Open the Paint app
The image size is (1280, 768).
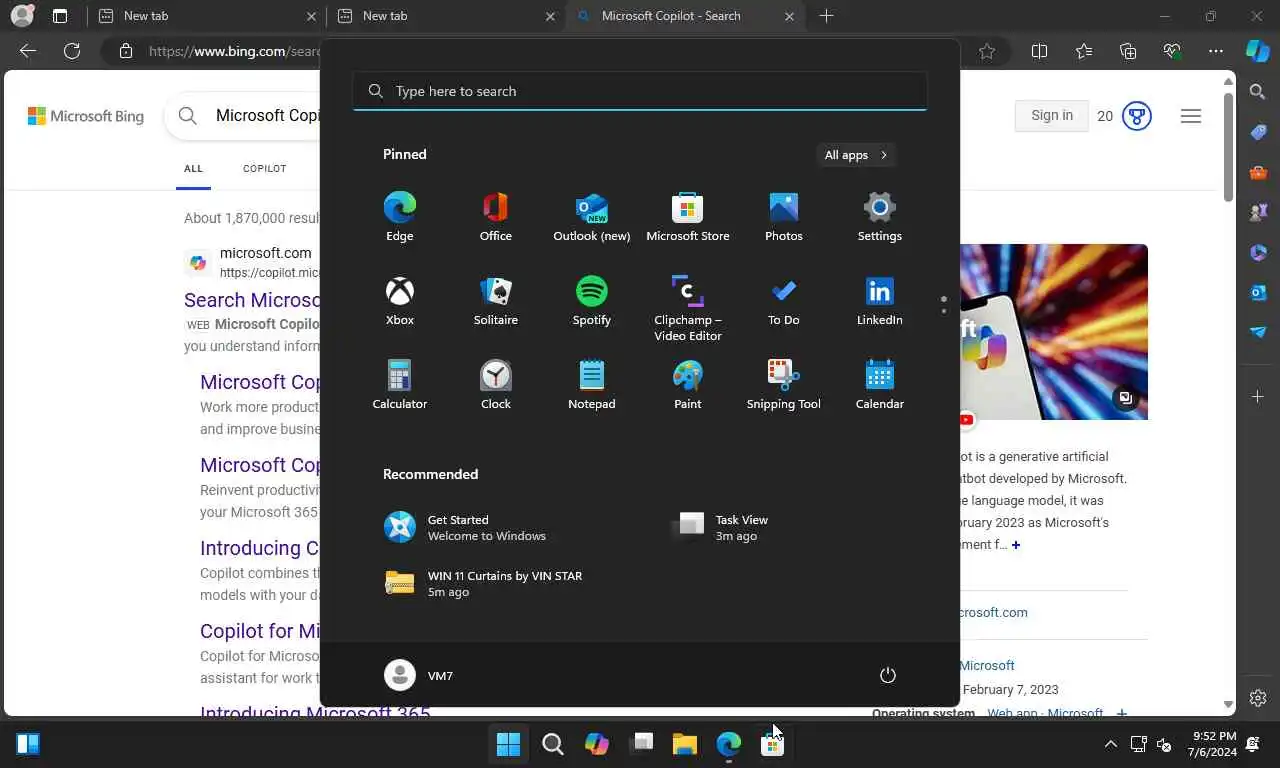click(x=687, y=385)
